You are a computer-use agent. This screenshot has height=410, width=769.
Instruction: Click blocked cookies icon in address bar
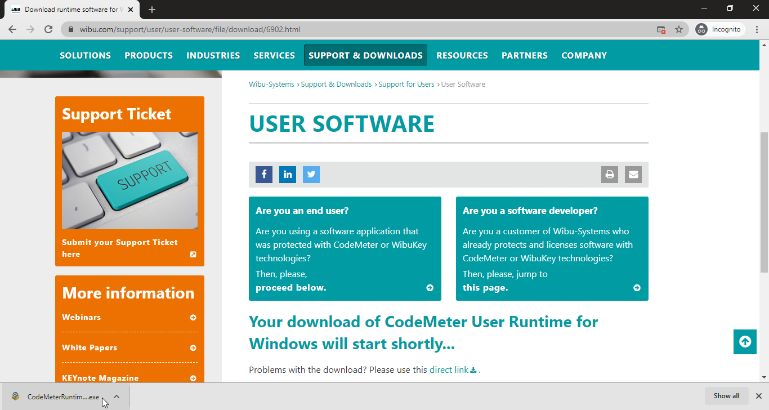click(x=661, y=29)
